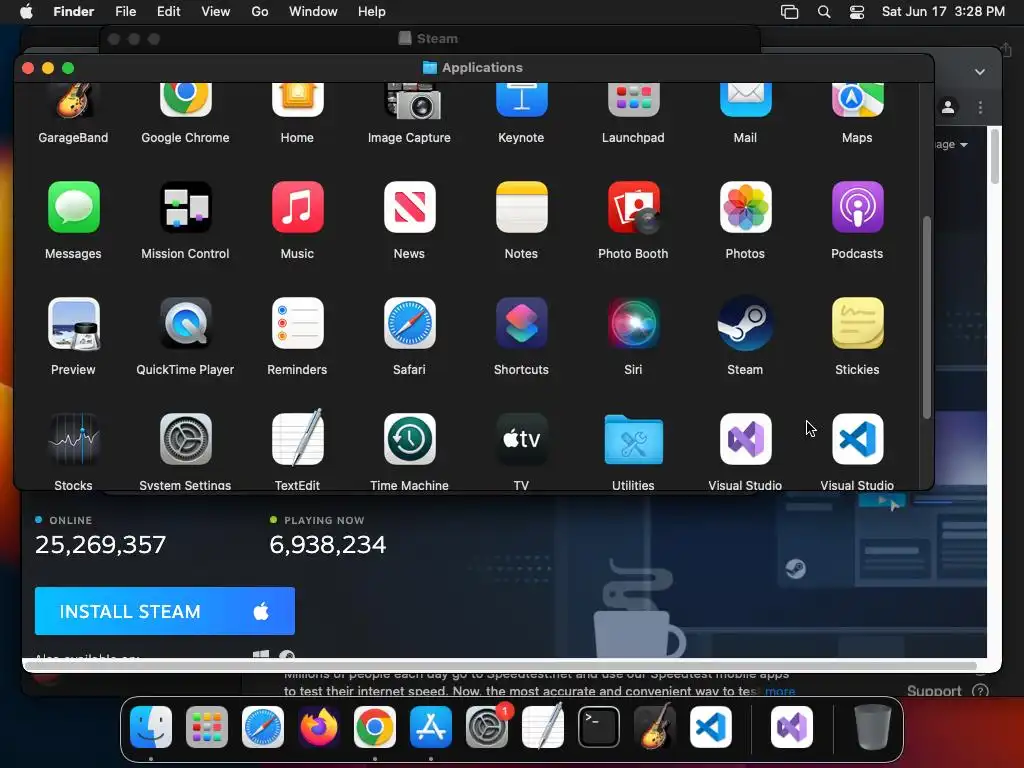Screen dimensions: 1024x768
Task: Open the Trash in the Dock
Action: tap(873, 727)
